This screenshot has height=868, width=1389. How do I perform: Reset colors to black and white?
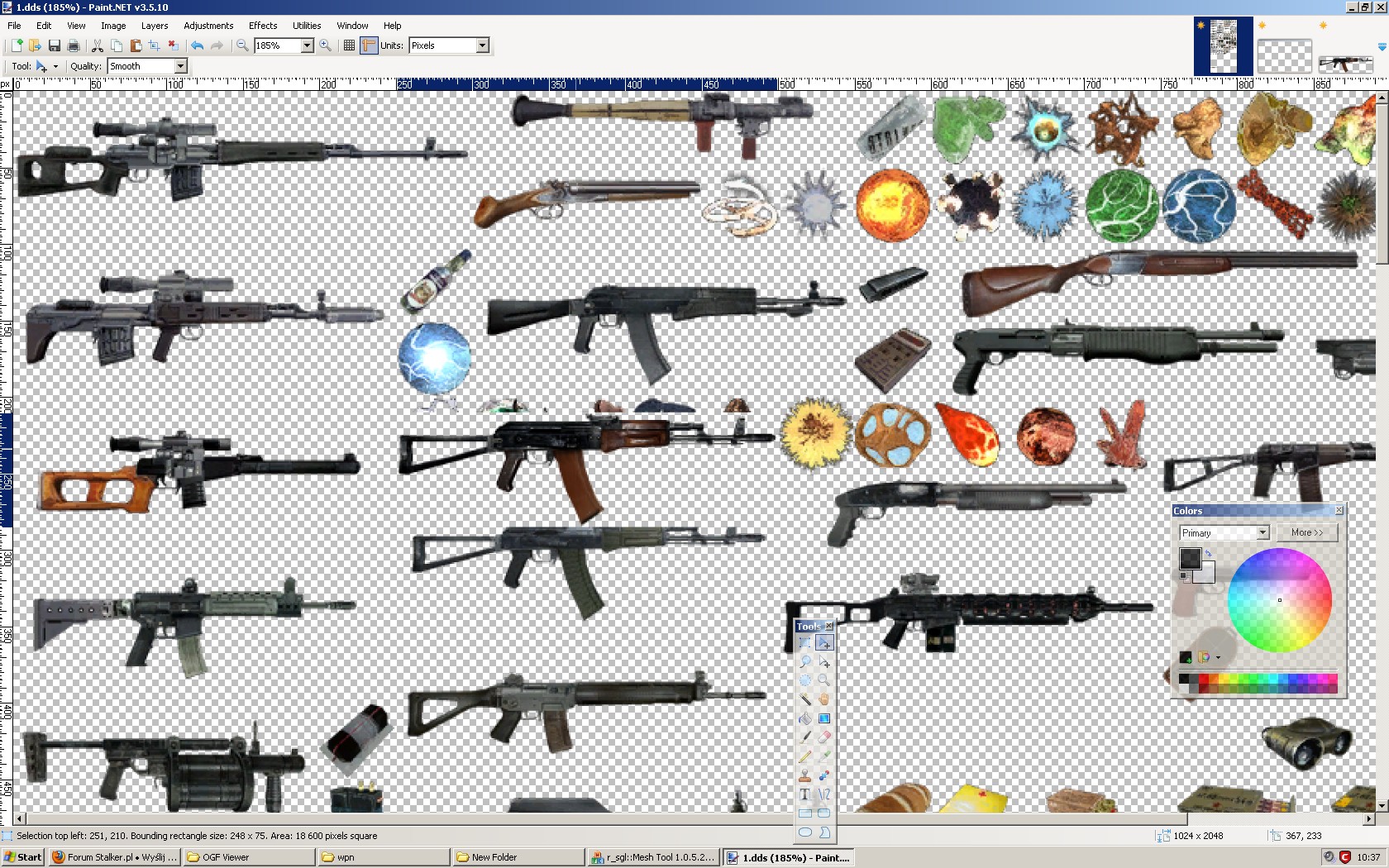(1184, 576)
